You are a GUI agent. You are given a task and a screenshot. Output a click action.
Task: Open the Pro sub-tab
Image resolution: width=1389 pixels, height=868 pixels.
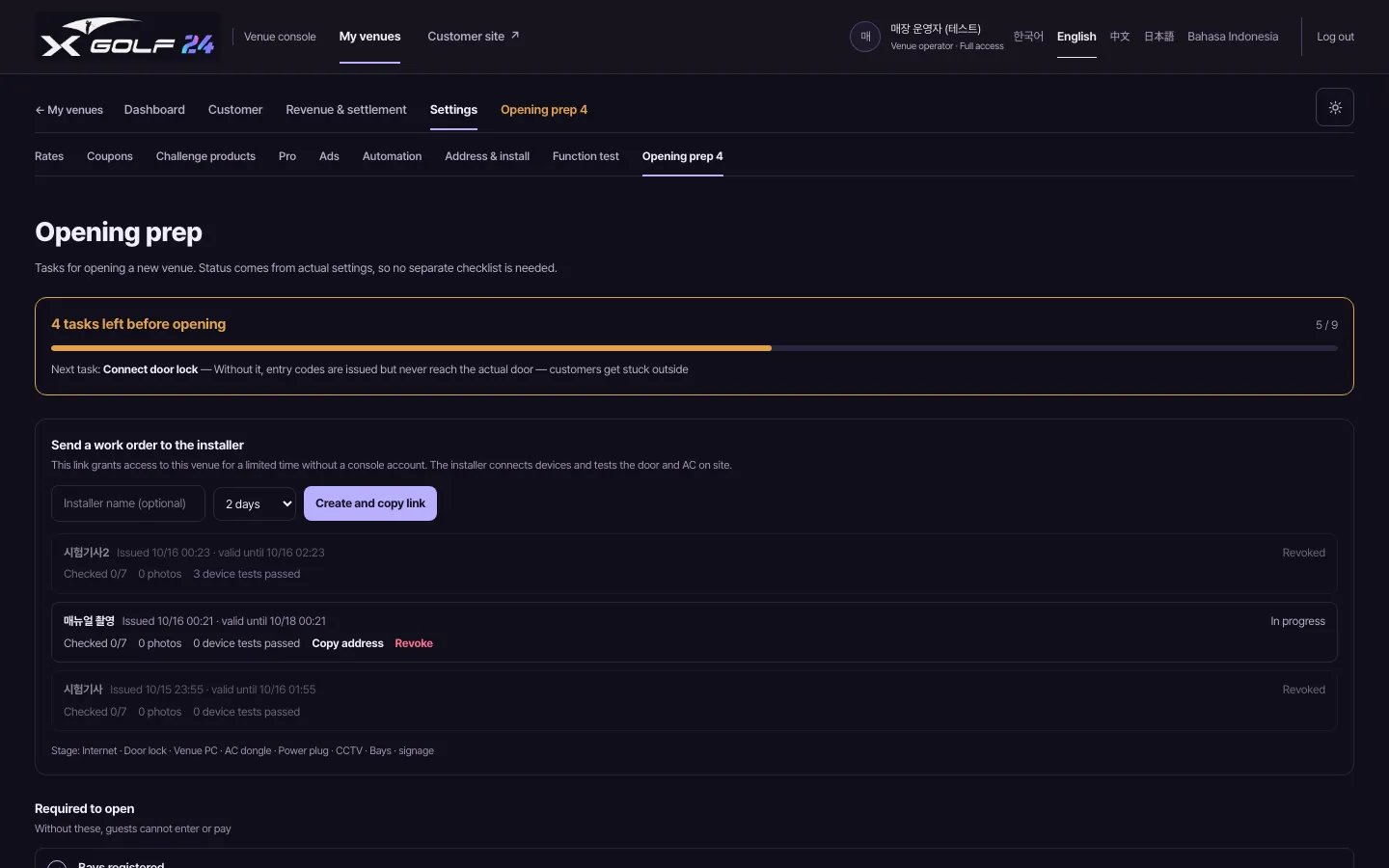pos(287,156)
